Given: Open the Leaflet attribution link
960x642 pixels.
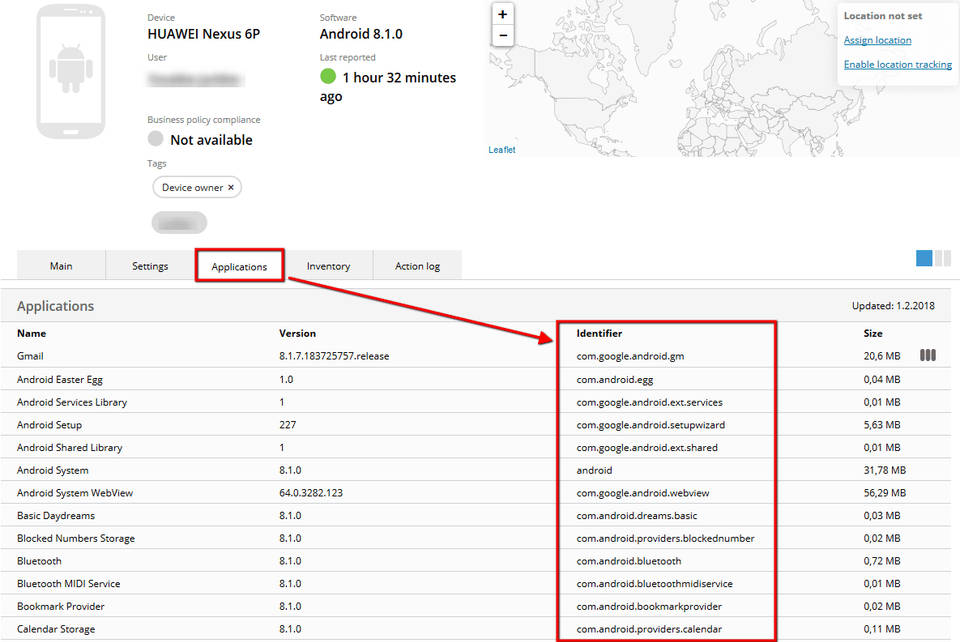Looking at the screenshot, I should tap(502, 150).
